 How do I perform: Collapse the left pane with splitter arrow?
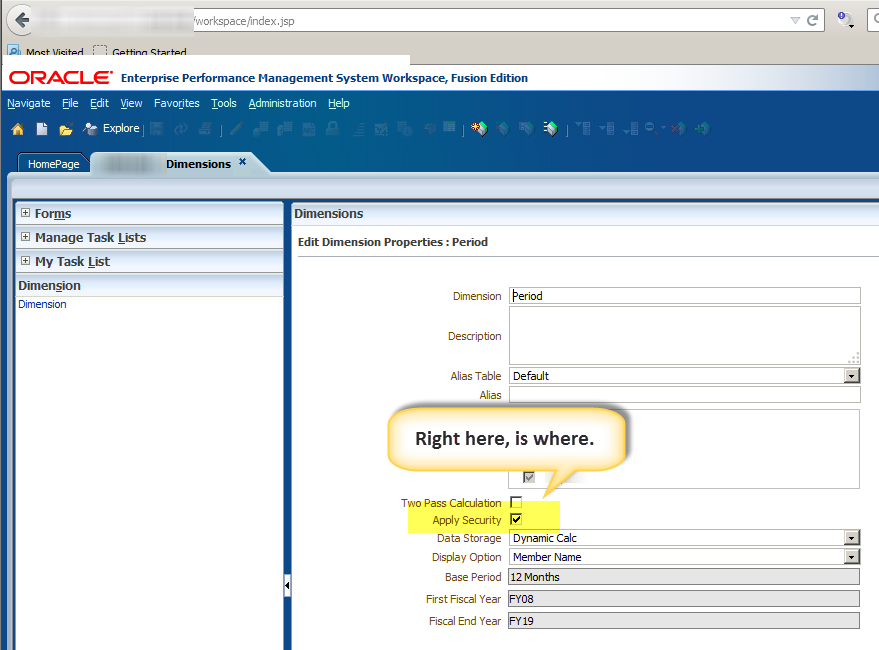tap(287, 586)
